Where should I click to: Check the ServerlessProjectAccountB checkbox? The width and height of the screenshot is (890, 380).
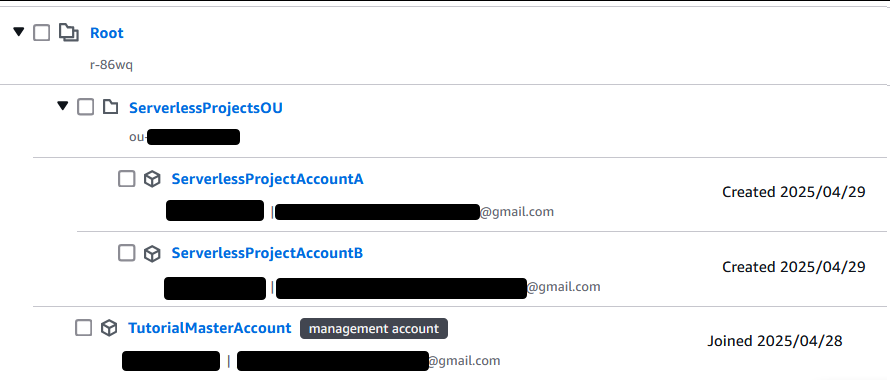[127, 253]
